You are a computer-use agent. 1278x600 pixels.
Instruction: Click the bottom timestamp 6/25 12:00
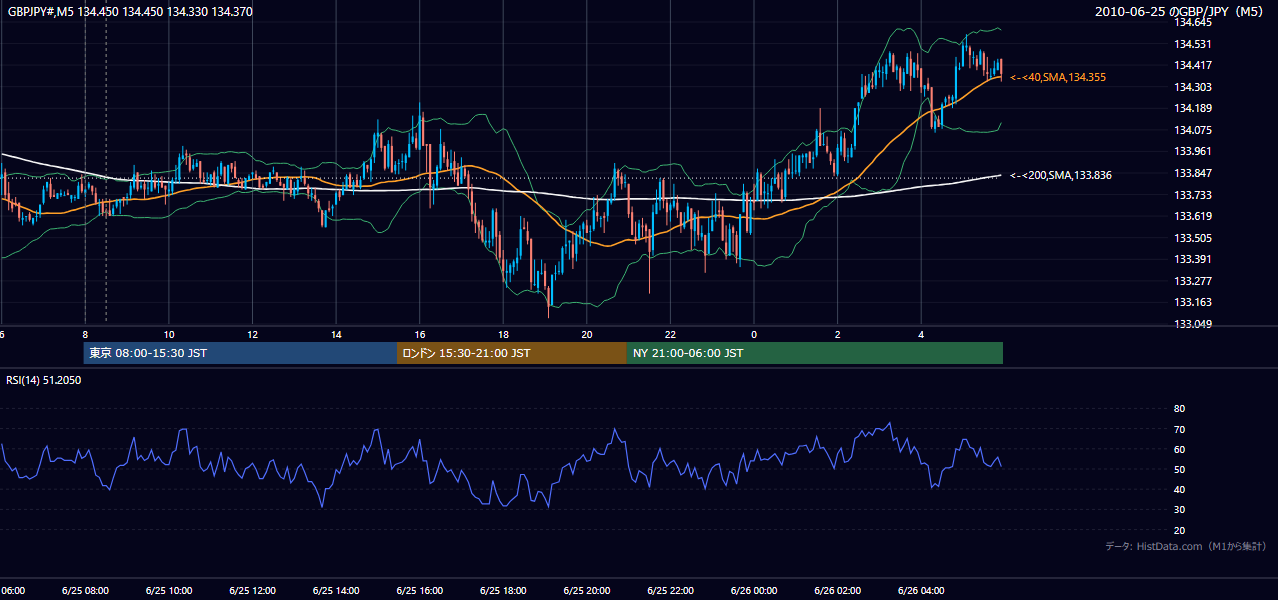pos(252,591)
